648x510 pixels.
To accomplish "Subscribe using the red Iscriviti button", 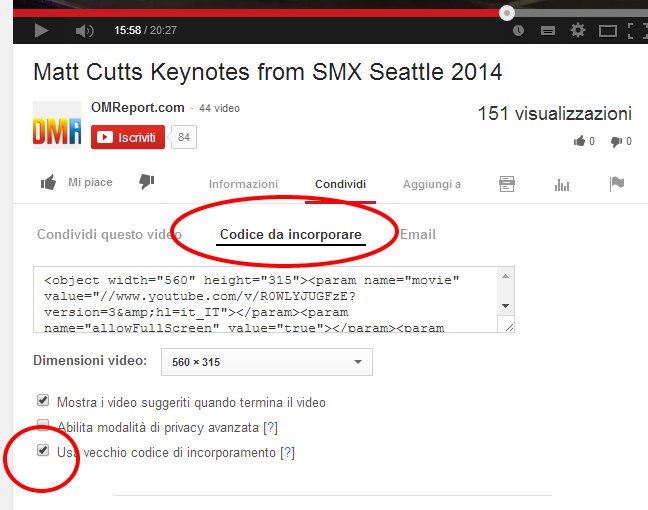I will pos(128,137).
